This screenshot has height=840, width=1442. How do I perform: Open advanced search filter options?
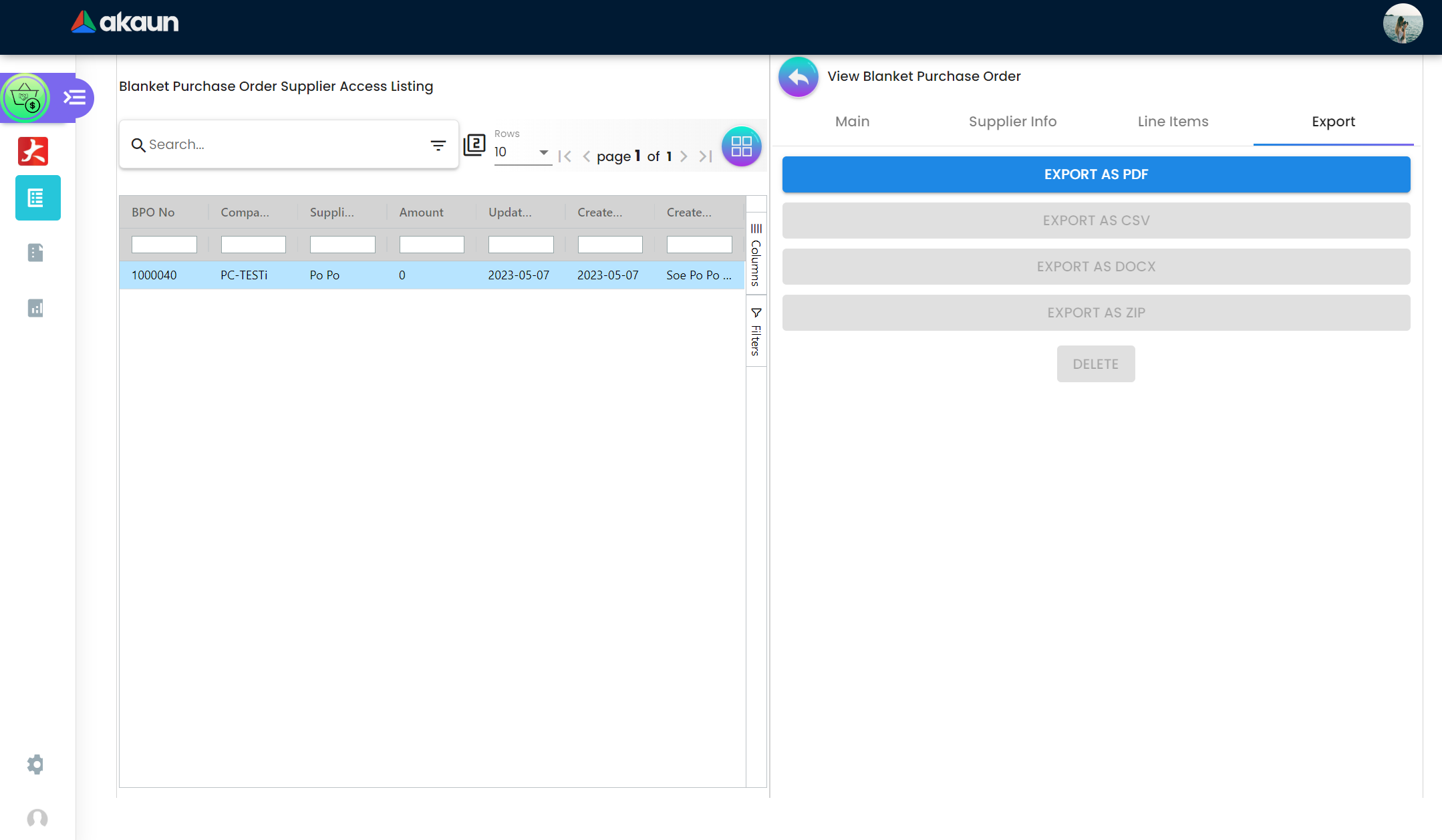pos(438,145)
